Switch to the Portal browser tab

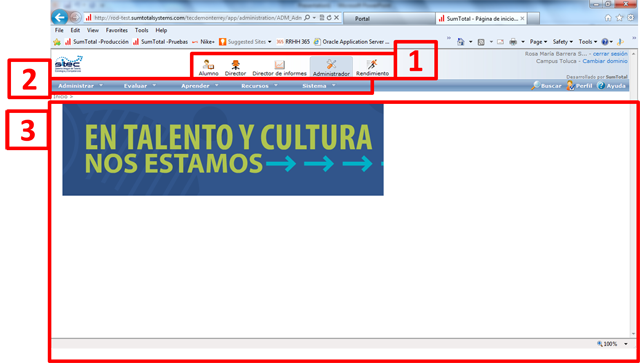coord(389,19)
